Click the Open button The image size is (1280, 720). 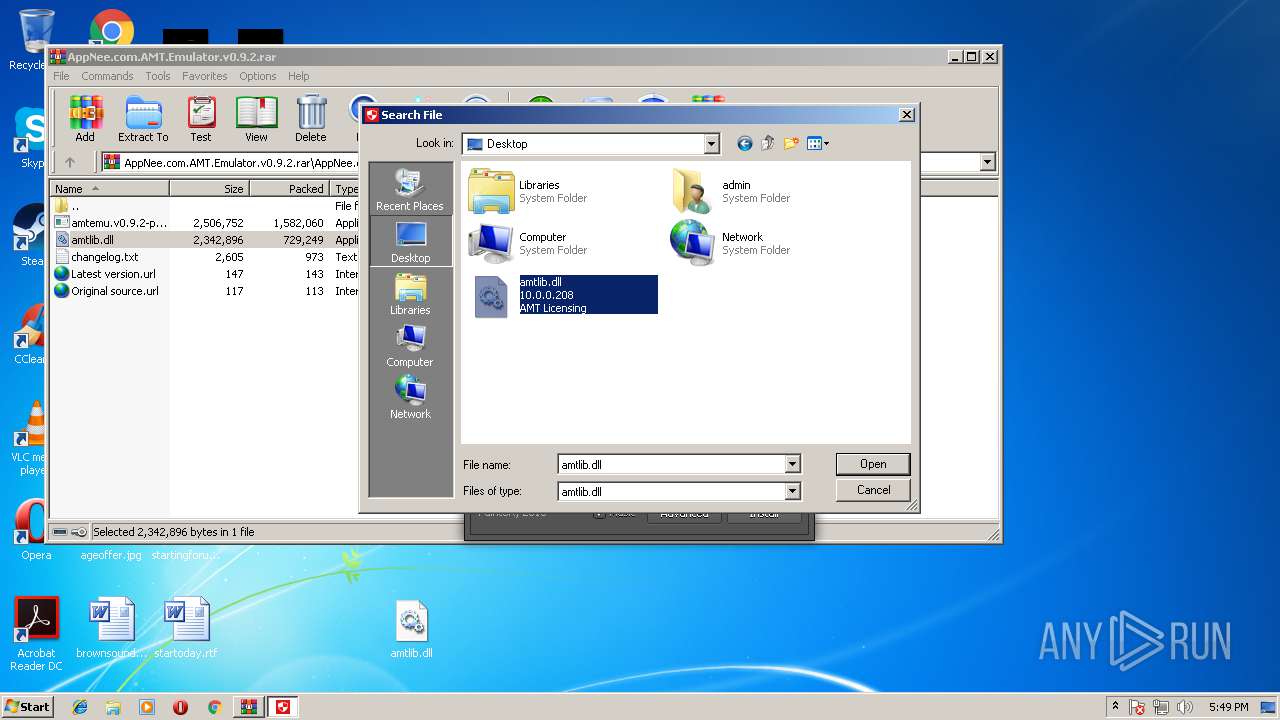pyautogui.click(x=873, y=464)
